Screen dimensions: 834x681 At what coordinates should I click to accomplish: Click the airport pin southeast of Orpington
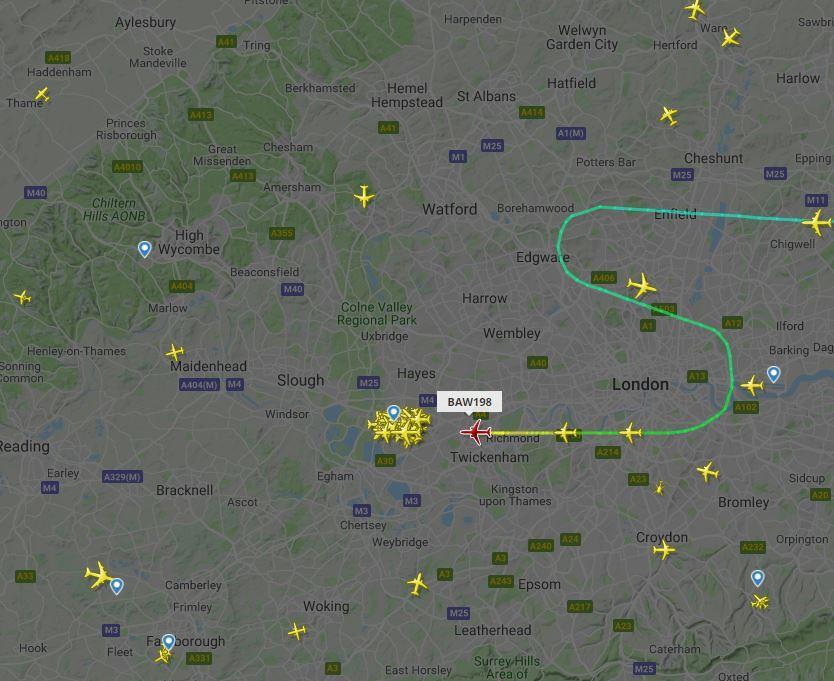[x=758, y=578]
